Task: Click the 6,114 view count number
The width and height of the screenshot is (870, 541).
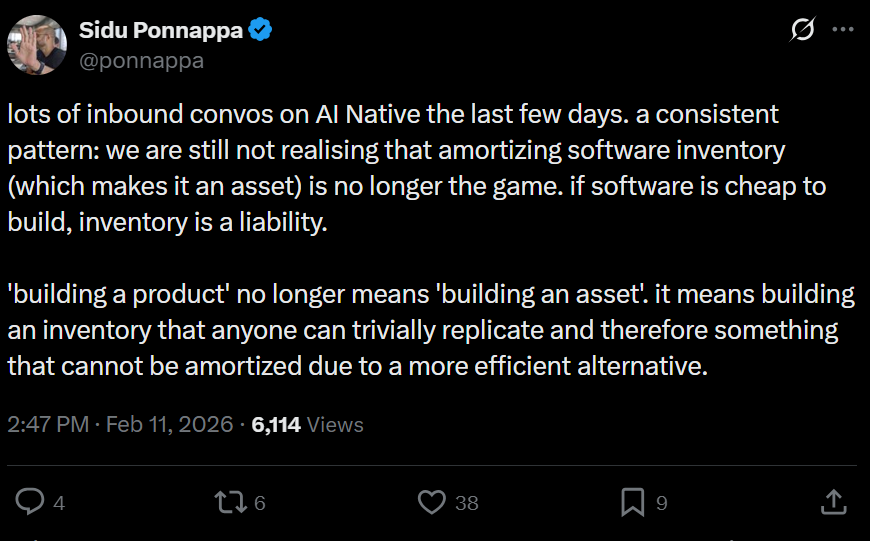Action: point(277,425)
